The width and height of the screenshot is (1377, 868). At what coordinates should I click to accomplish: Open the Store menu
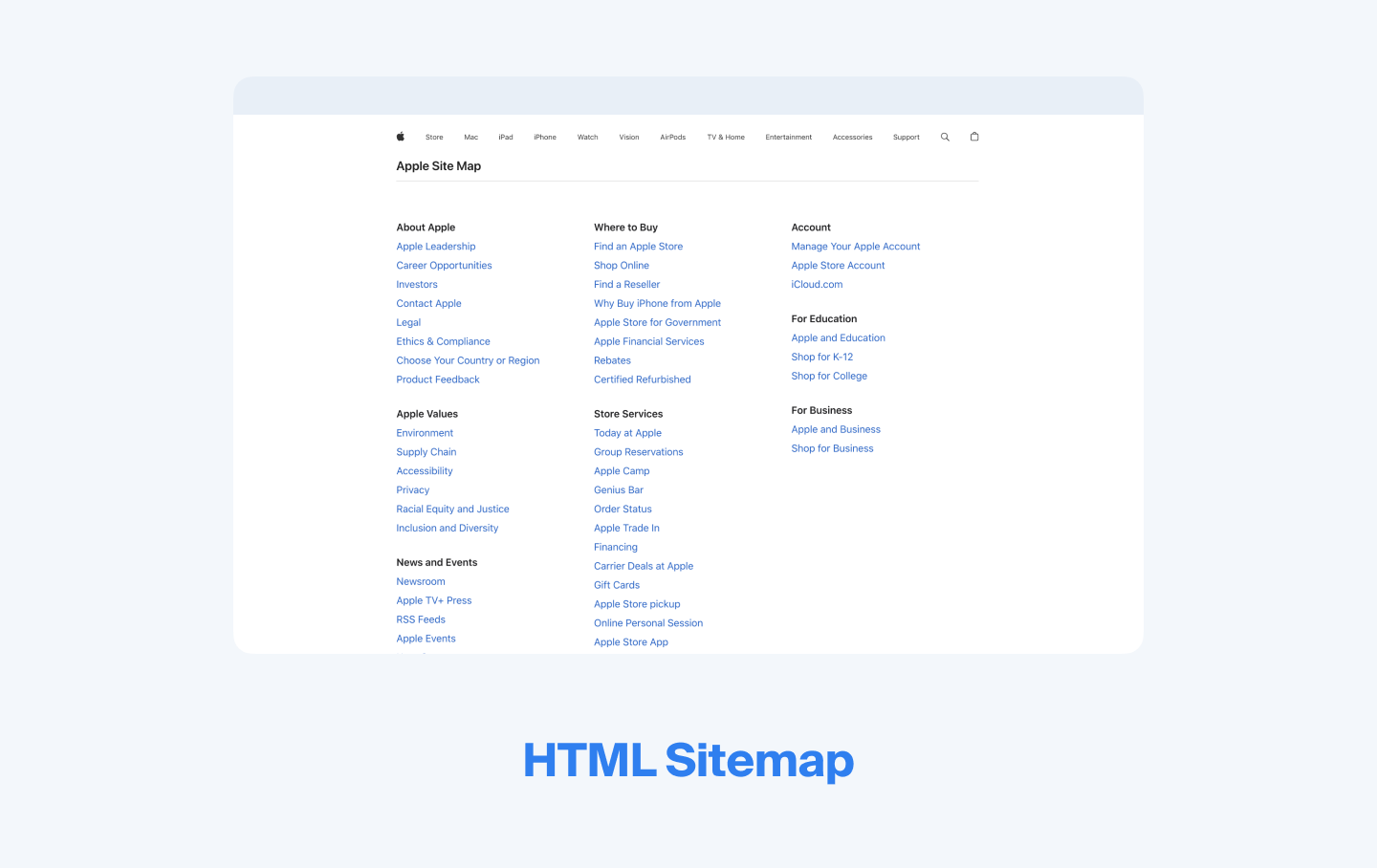tap(434, 138)
